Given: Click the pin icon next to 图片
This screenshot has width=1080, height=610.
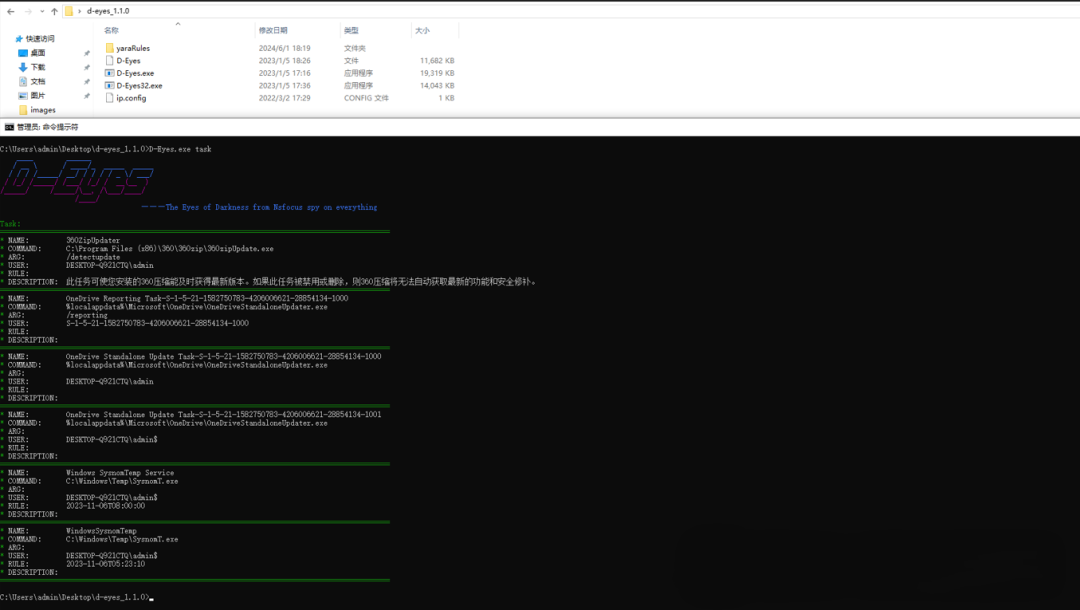Looking at the screenshot, I should (x=87, y=96).
